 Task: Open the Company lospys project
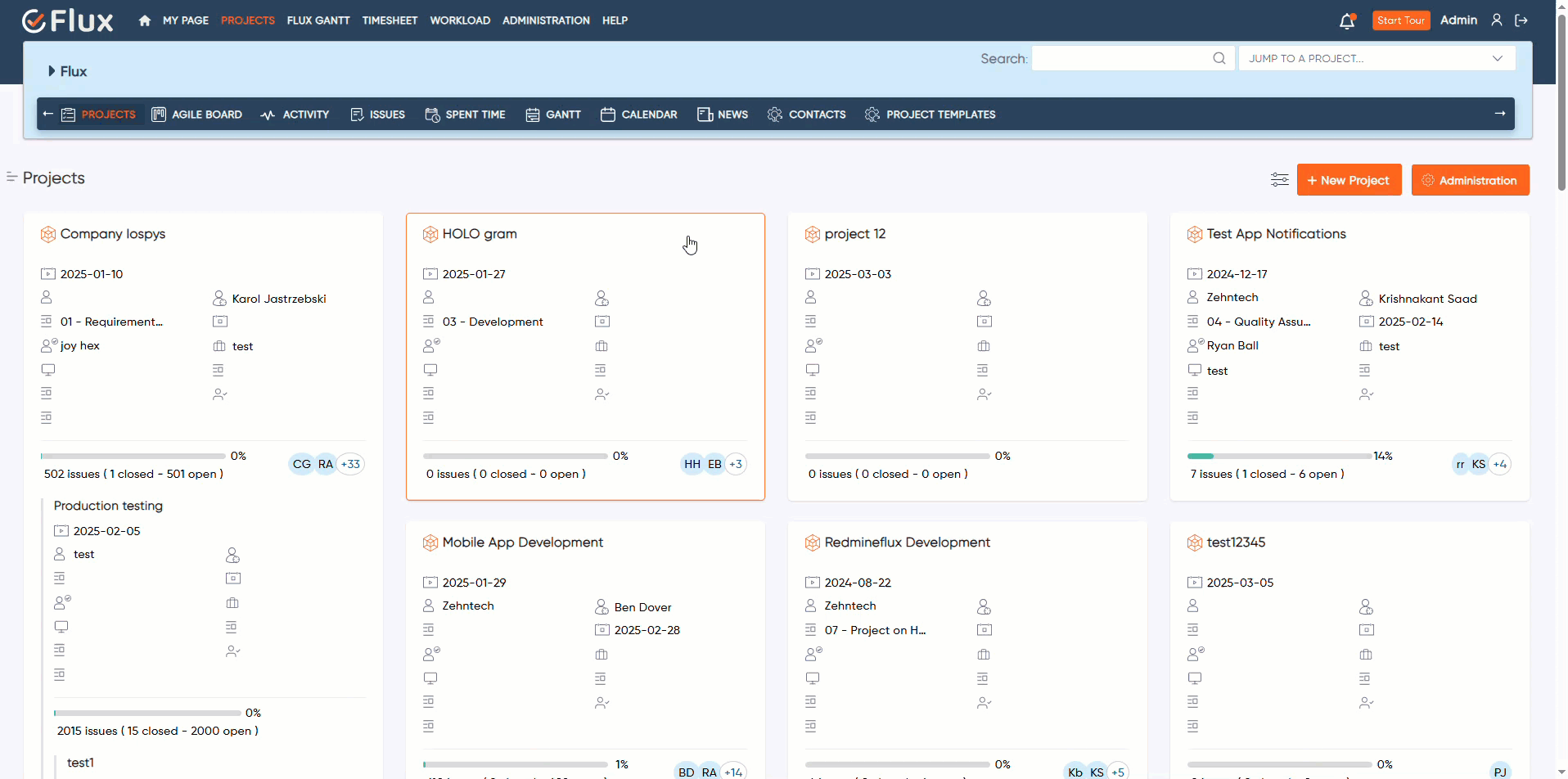coord(113,234)
